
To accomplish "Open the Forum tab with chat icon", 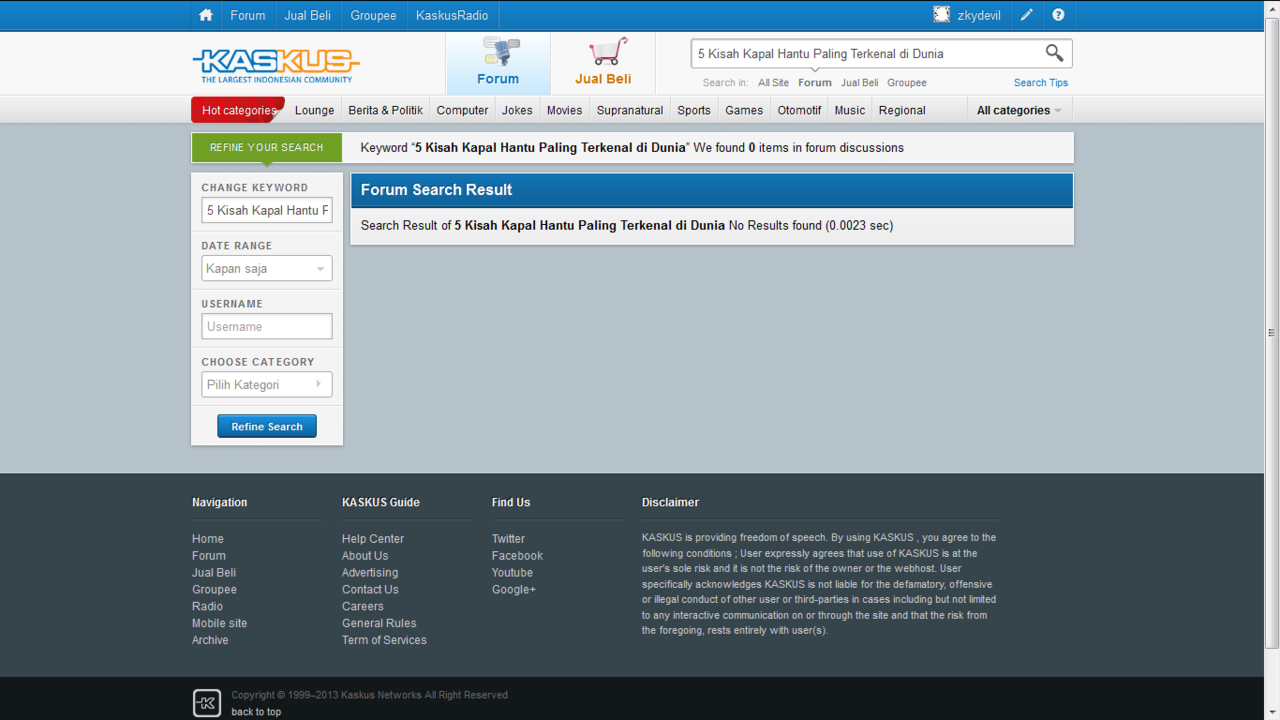I will pyautogui.click(x=498, y=63).
